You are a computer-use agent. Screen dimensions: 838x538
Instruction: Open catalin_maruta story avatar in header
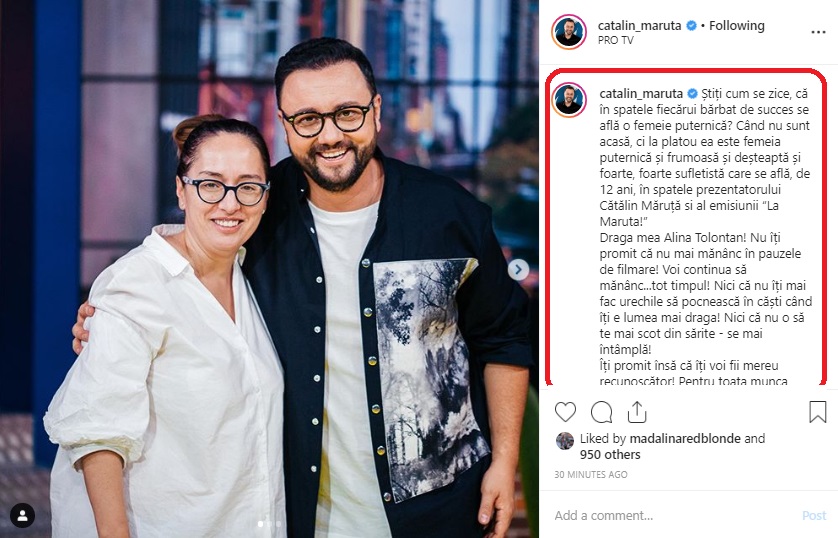(x=569, y=32)
